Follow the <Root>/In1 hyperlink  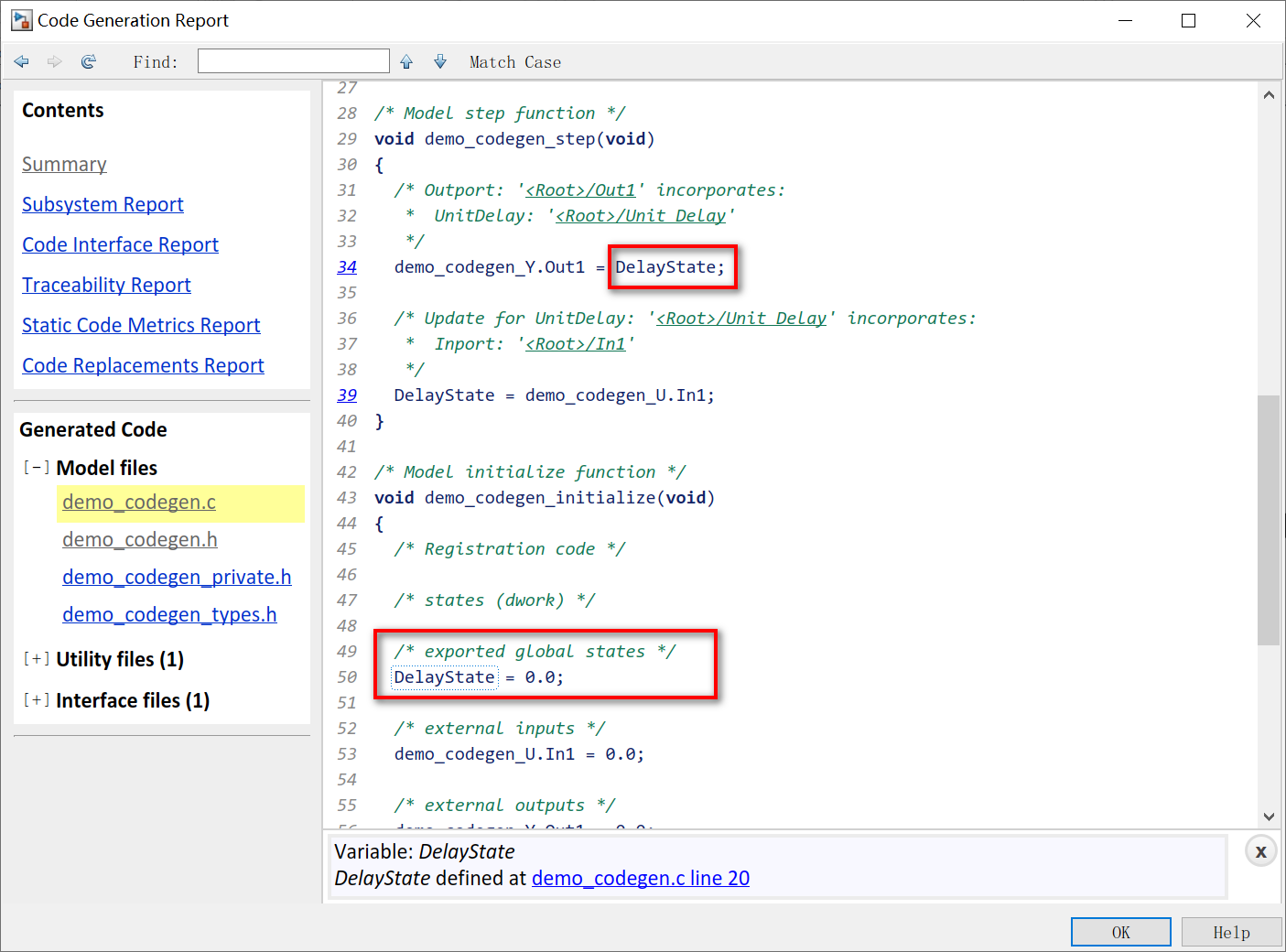click(x=576, y=343)
